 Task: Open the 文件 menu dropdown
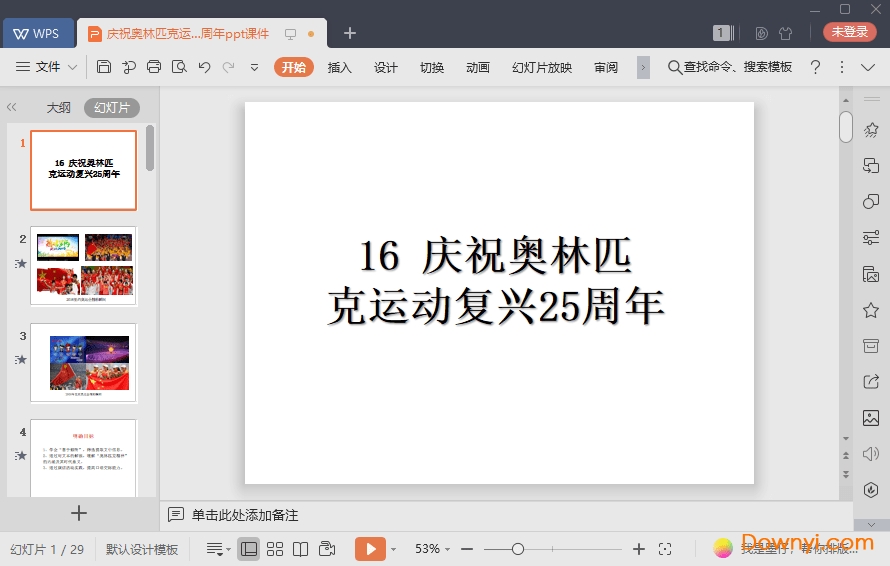(x=47, y=67)
